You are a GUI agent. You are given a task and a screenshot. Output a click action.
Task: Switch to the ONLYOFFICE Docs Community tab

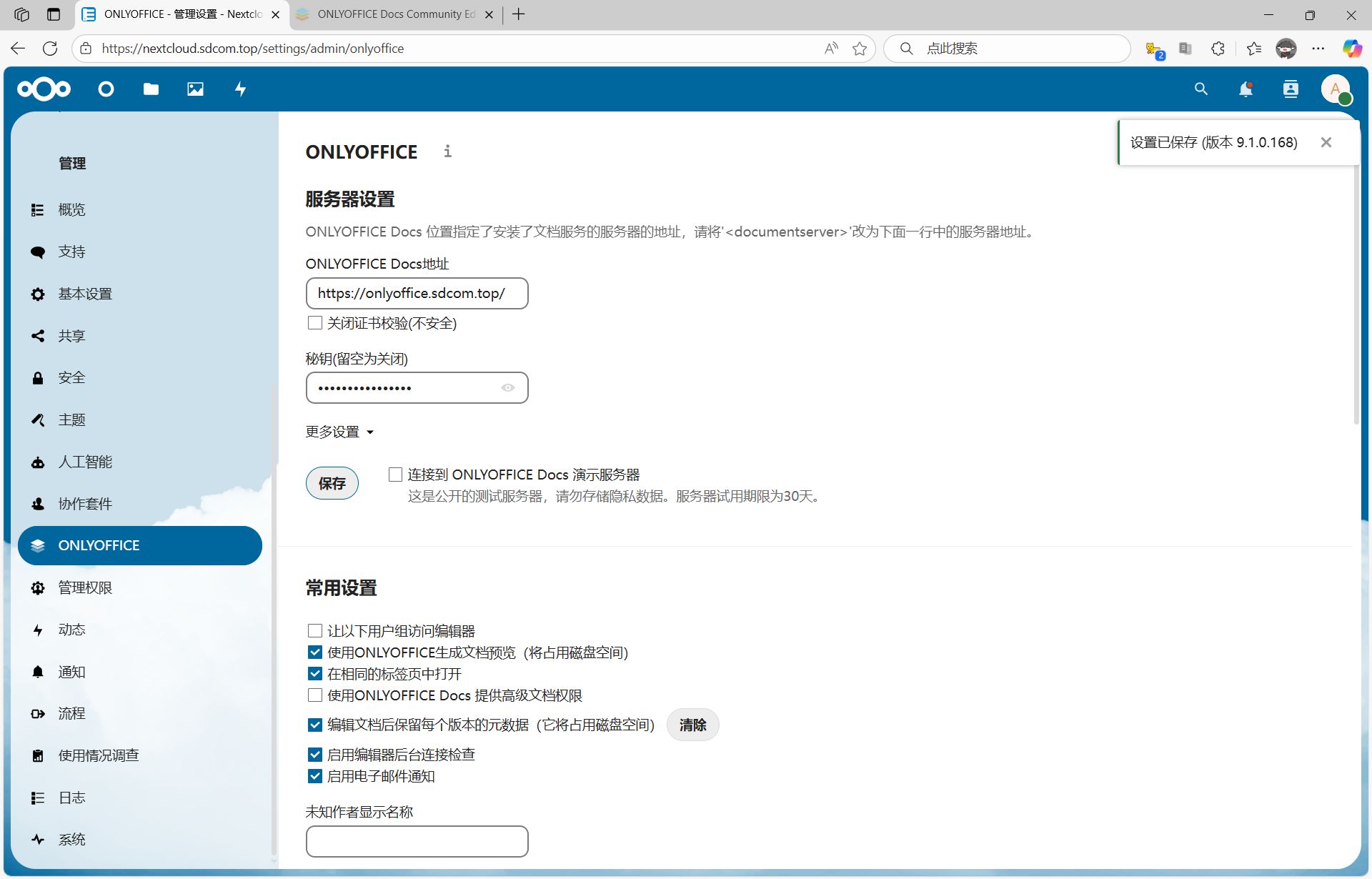click(x=396, y=14)
